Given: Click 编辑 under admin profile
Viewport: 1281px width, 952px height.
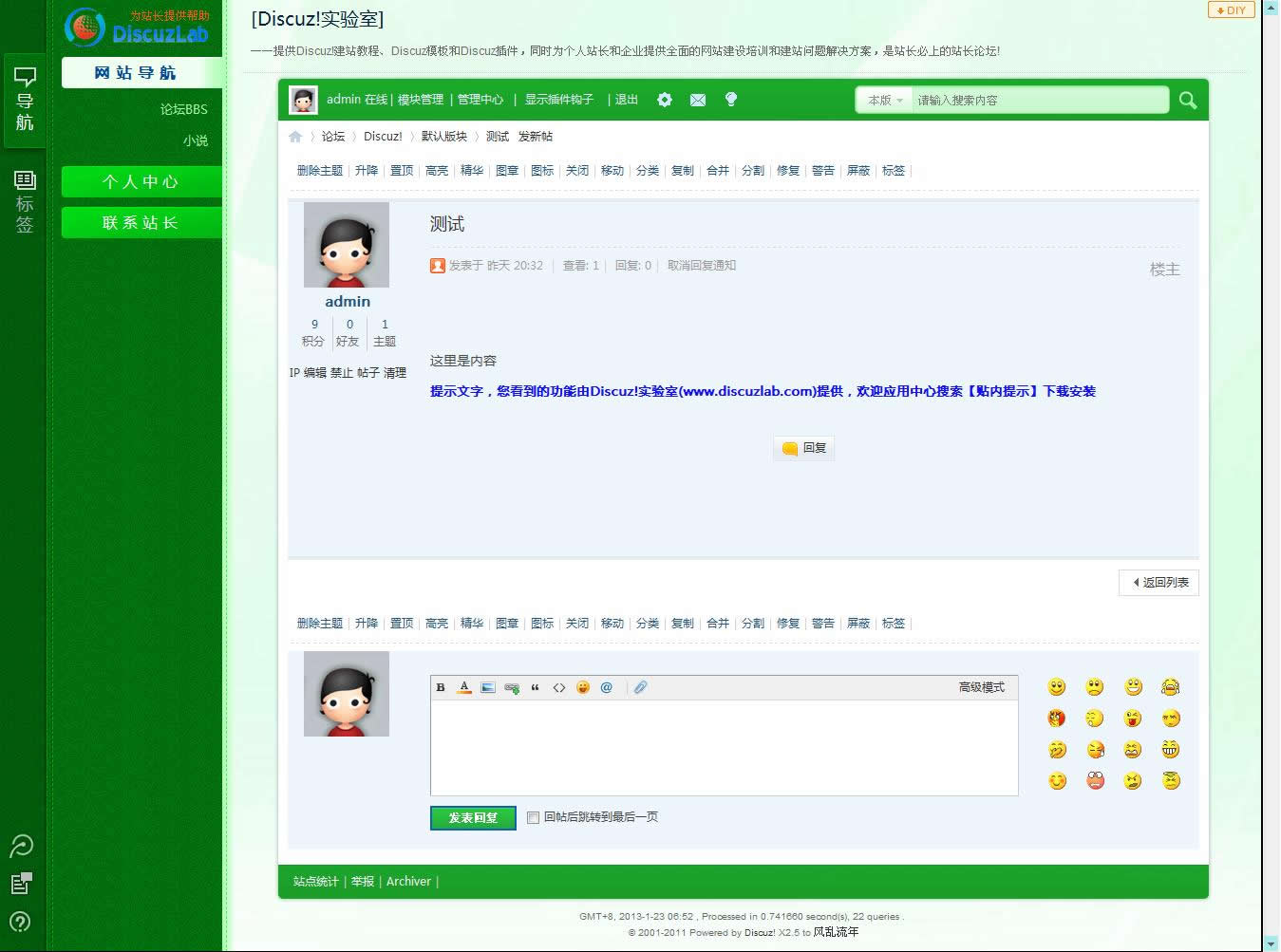Looking at the screenshot, I should click(315, 373).
